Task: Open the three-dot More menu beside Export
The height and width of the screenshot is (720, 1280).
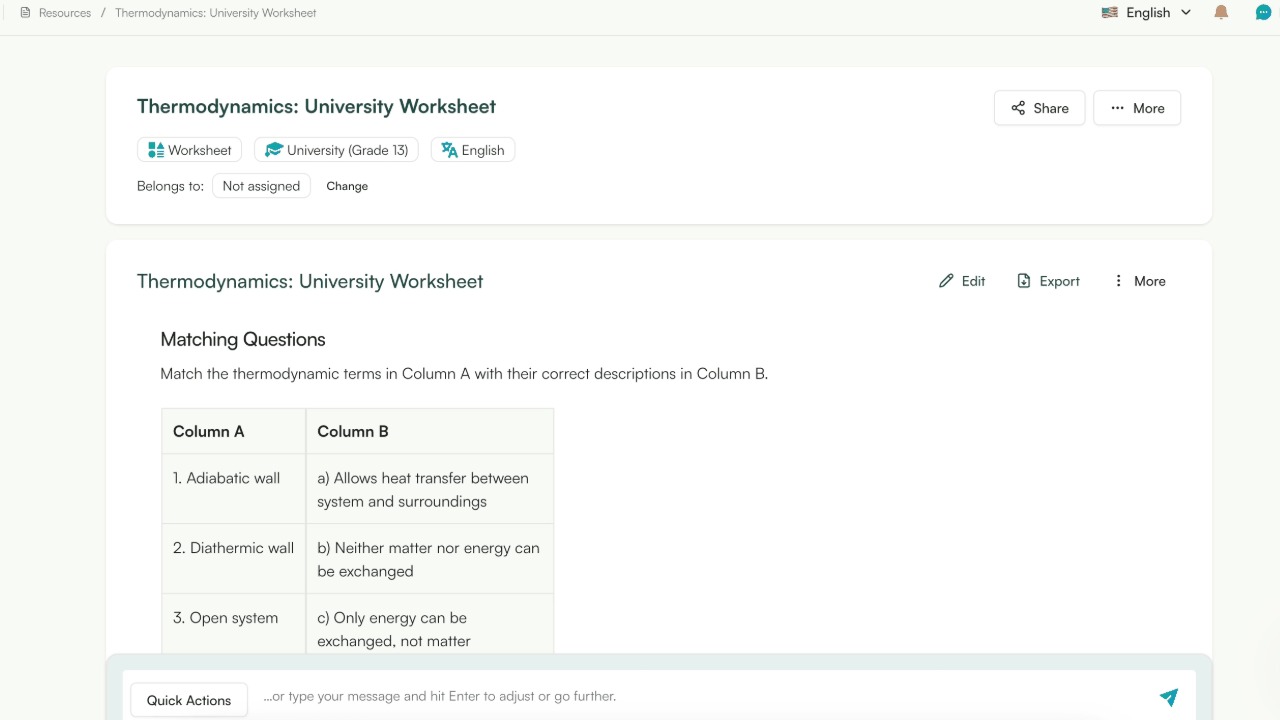Action: tap(1118, 281)
